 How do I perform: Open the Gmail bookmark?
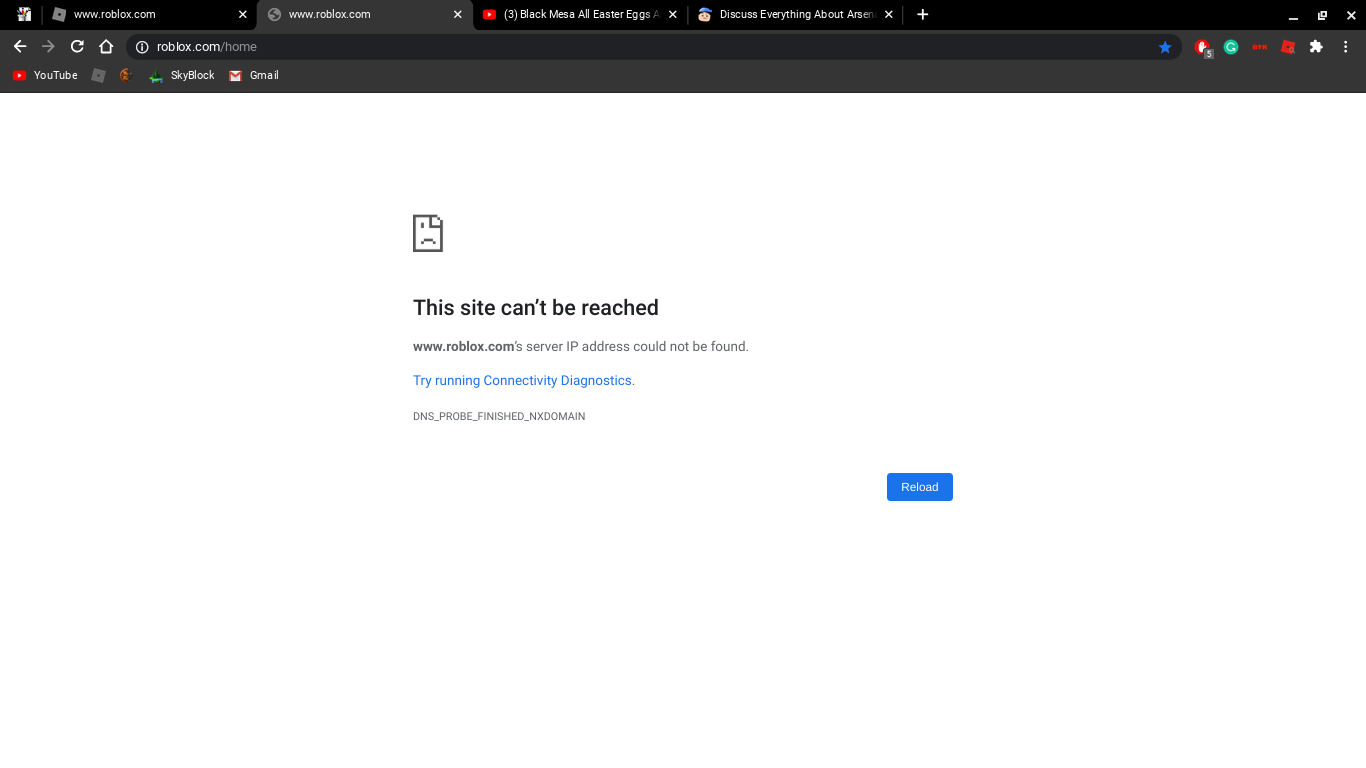[254, 75]
